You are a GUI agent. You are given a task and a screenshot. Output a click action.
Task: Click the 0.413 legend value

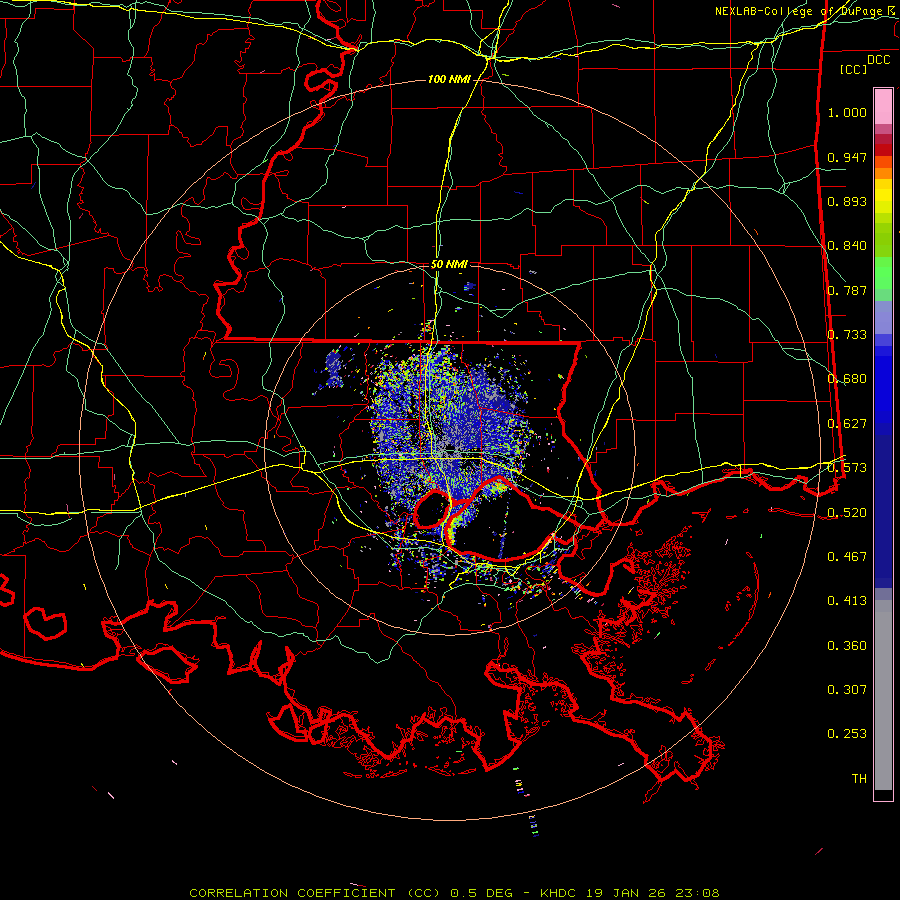click(847, 601)
